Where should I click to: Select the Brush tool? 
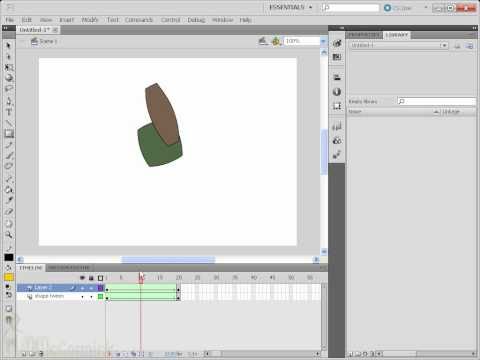click(9, 156)
